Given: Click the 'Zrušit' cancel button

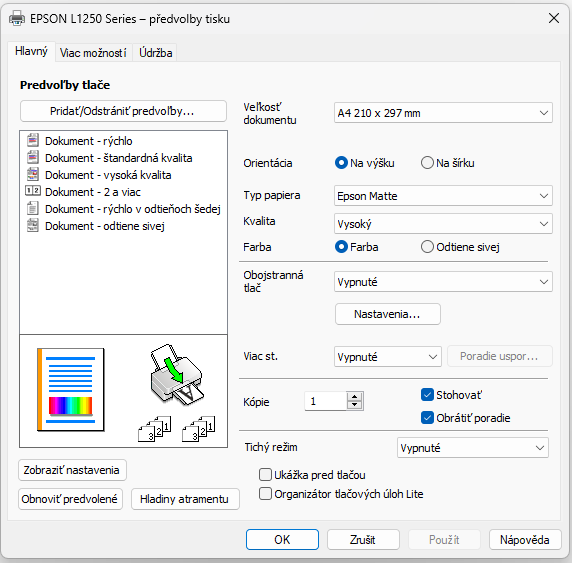Looking at the screenshot, I should click(x=363, y=539).
